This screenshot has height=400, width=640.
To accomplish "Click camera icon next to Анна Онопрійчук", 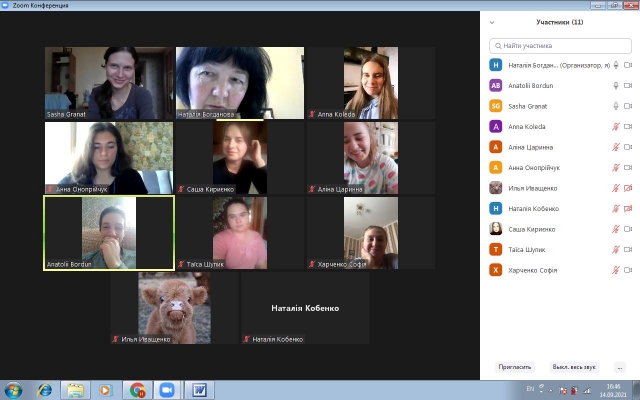I will pyautogui.click(x=628, y=167).
